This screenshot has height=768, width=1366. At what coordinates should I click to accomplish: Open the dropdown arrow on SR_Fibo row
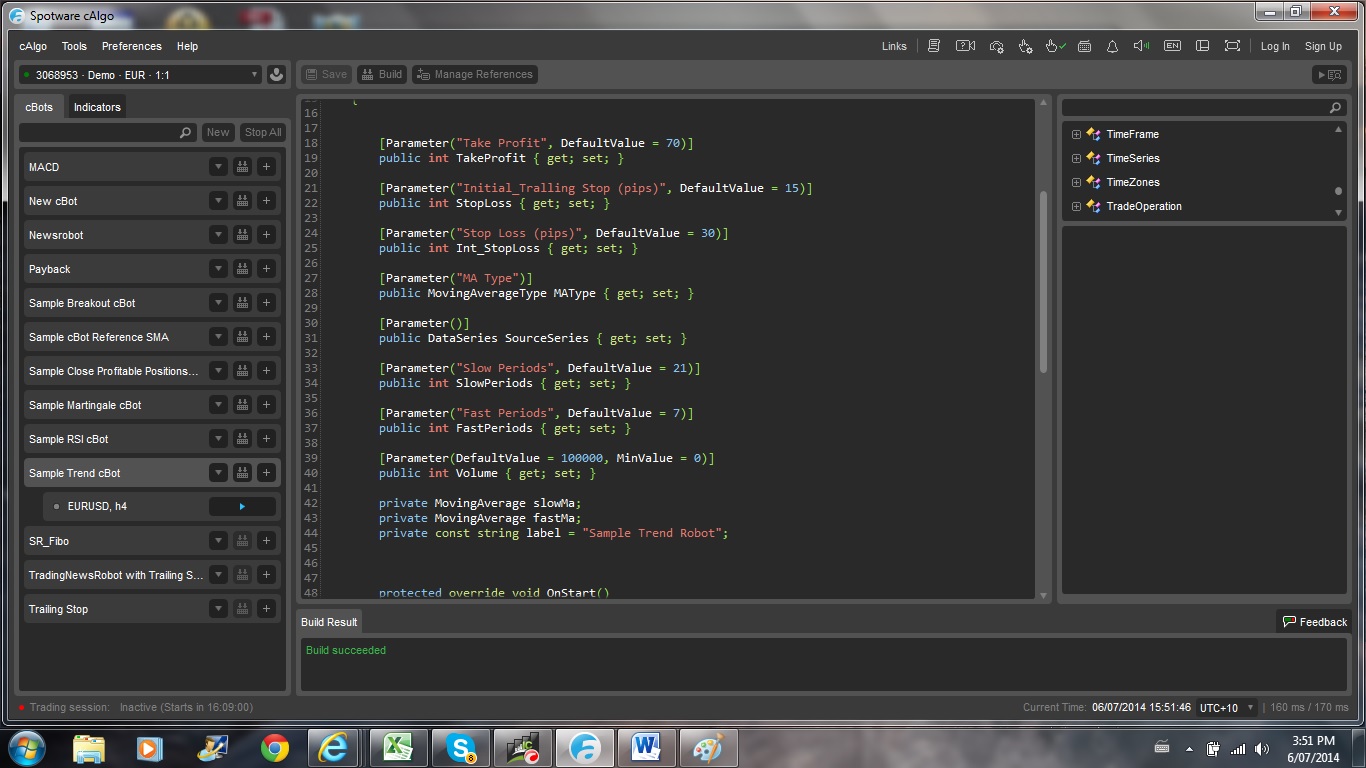pos(218,541)
